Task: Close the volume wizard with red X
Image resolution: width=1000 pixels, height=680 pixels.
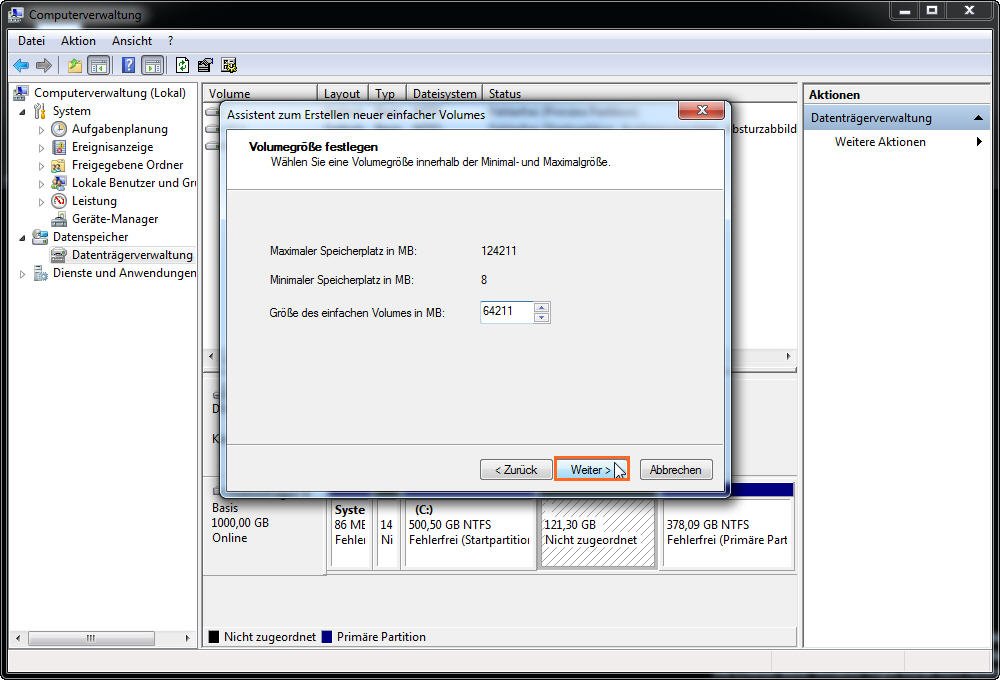Action: [702, 110]
